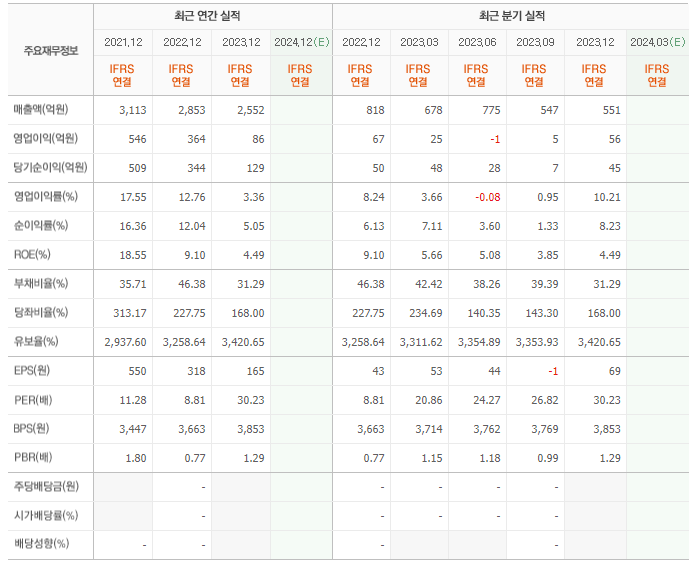Click net margin value 16.36
Viewport: 696px width, 565px height.
pos(133,226)
